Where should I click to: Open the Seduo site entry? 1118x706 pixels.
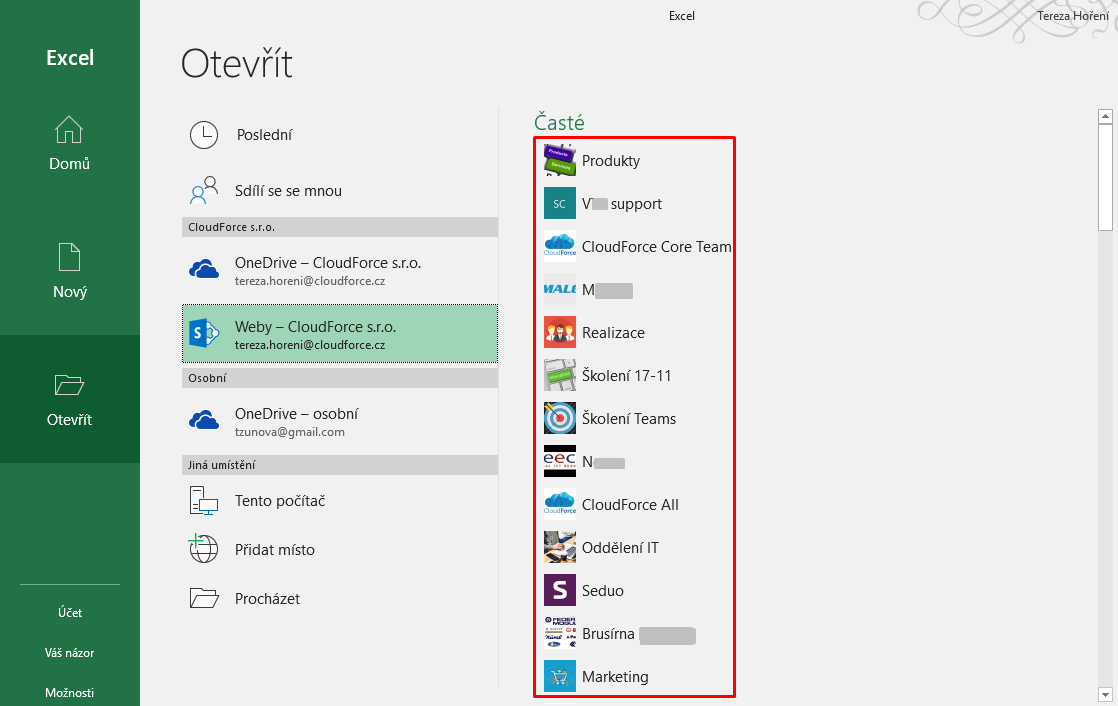[602, 591]
